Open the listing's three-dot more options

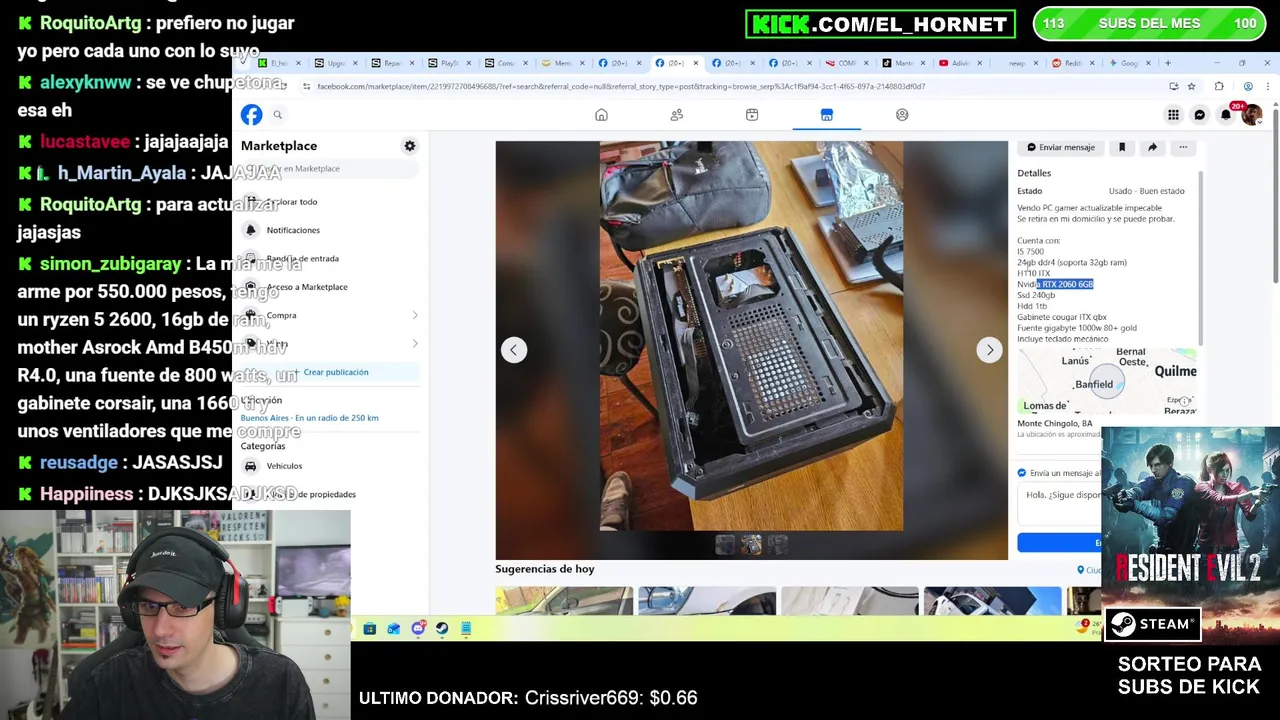[x=1183, y=147]
